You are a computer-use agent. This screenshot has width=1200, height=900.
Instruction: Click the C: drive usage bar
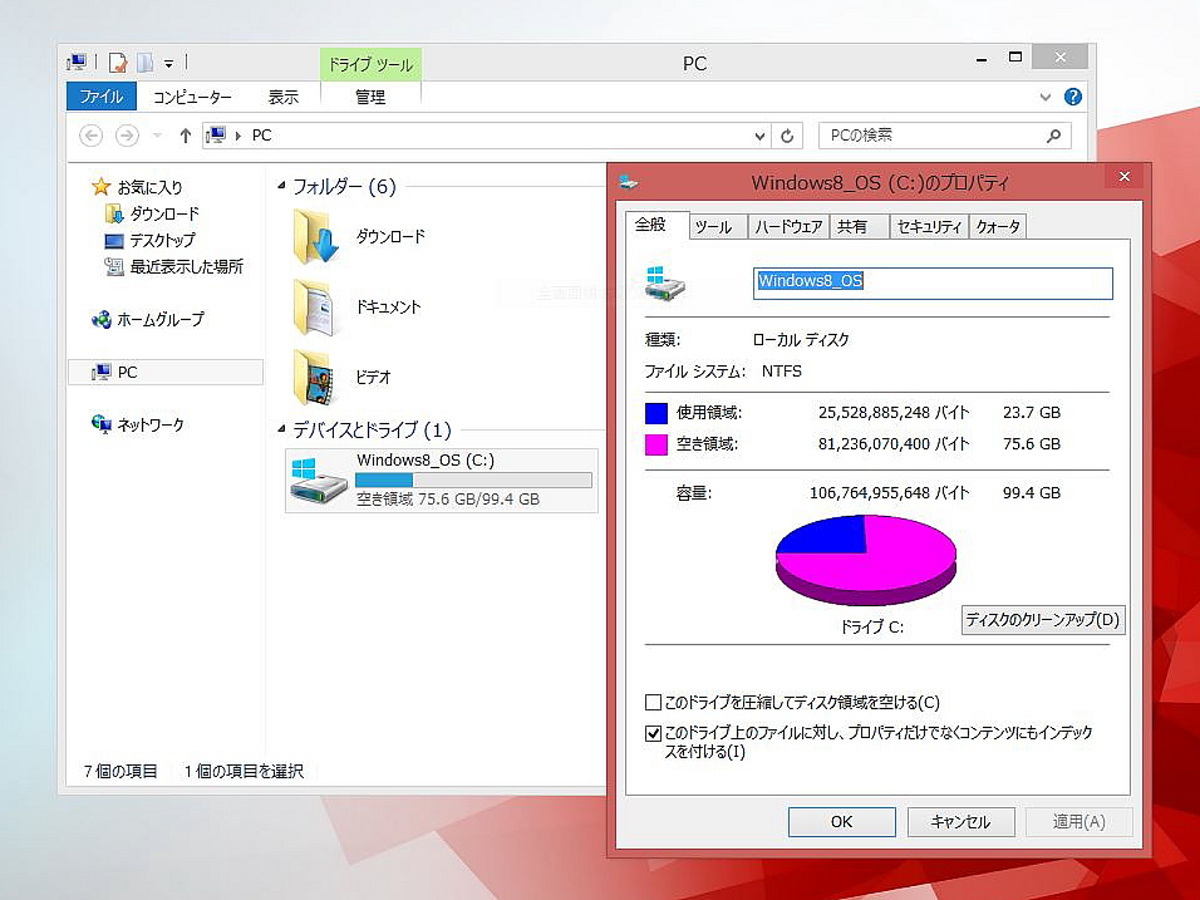[473, 480]
